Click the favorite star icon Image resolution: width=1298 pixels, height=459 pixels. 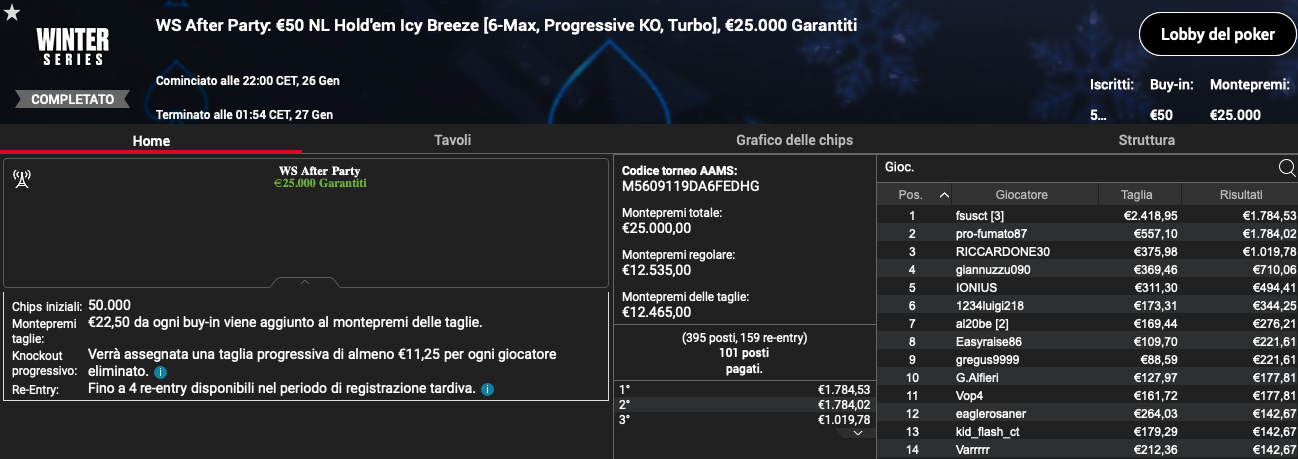coord(11,12)
